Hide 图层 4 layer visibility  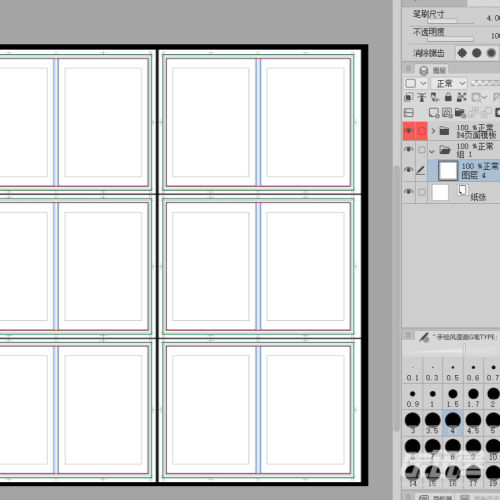[x=409, y=170]
